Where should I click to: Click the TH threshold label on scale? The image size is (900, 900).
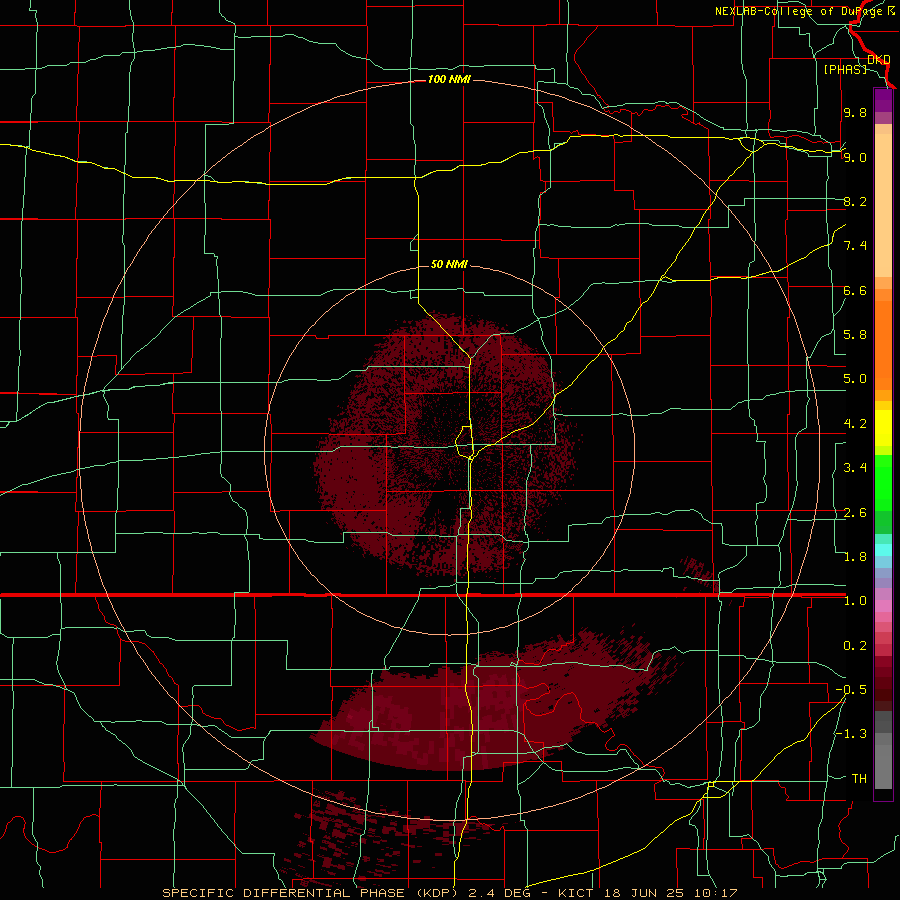tap(859, 779)
